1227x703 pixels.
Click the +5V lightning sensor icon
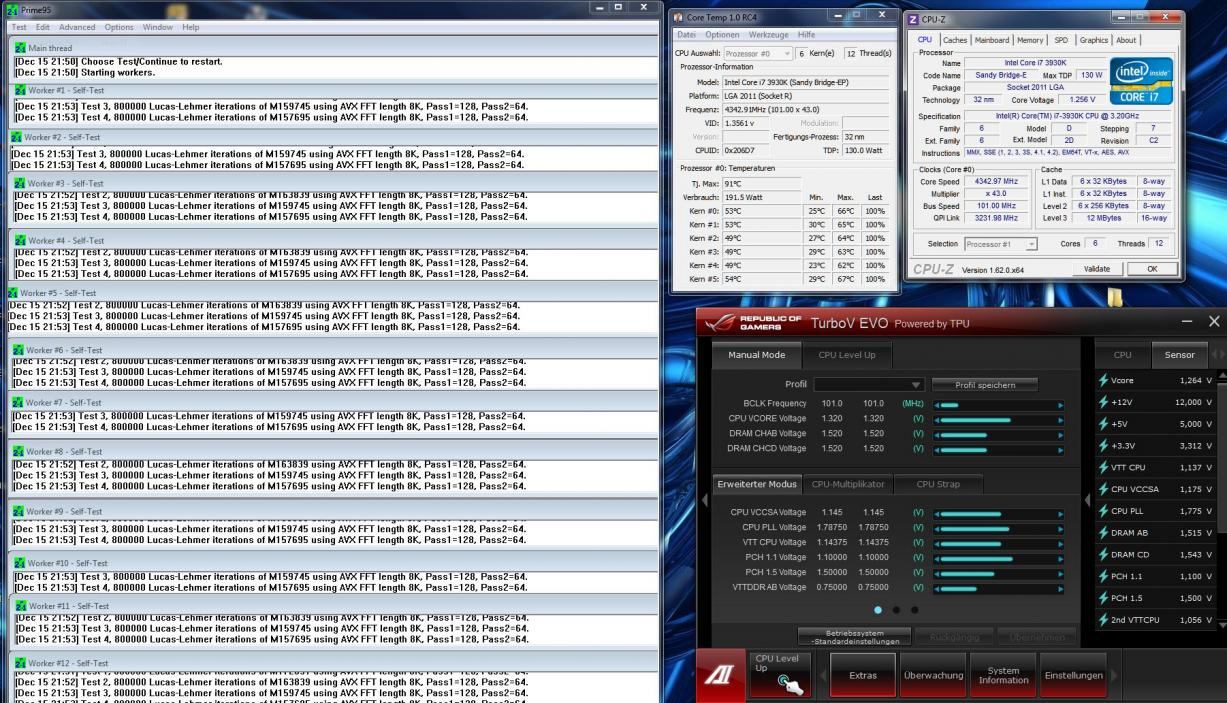(1103, 424)
